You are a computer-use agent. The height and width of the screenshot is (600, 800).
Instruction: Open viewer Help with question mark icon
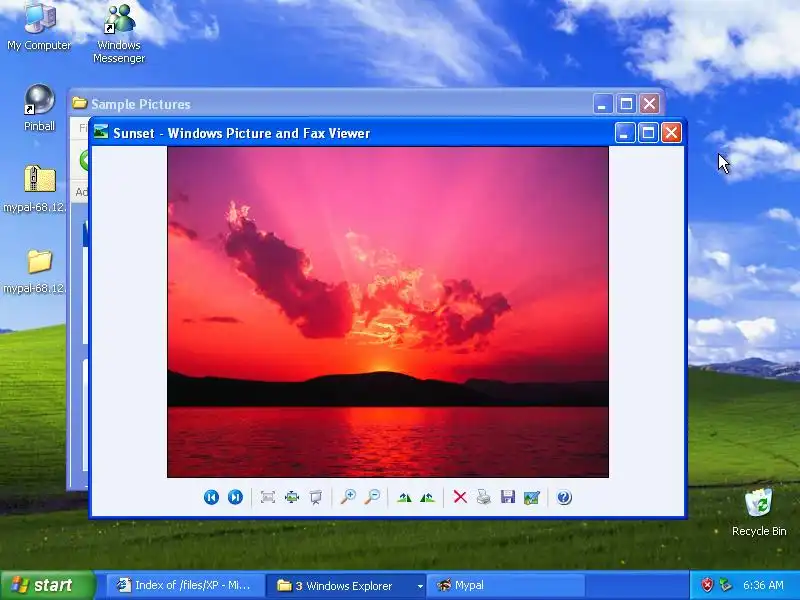point(564,497)
